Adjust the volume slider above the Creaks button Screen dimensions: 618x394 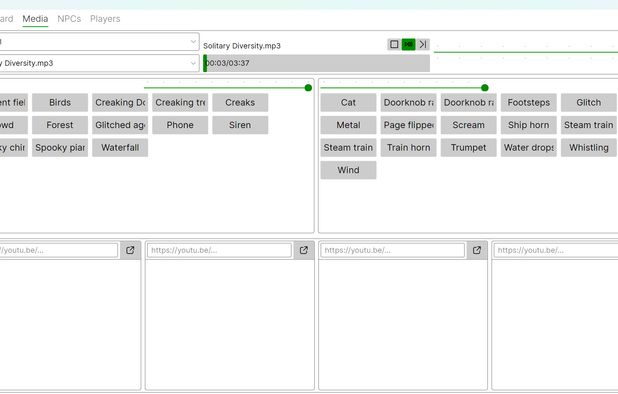[x=228, y=87]
